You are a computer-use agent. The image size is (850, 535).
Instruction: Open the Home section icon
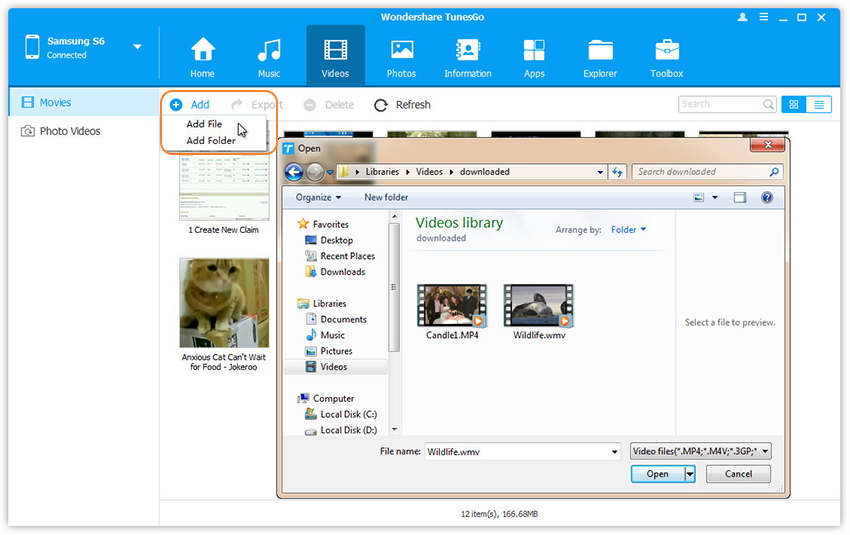203,50
